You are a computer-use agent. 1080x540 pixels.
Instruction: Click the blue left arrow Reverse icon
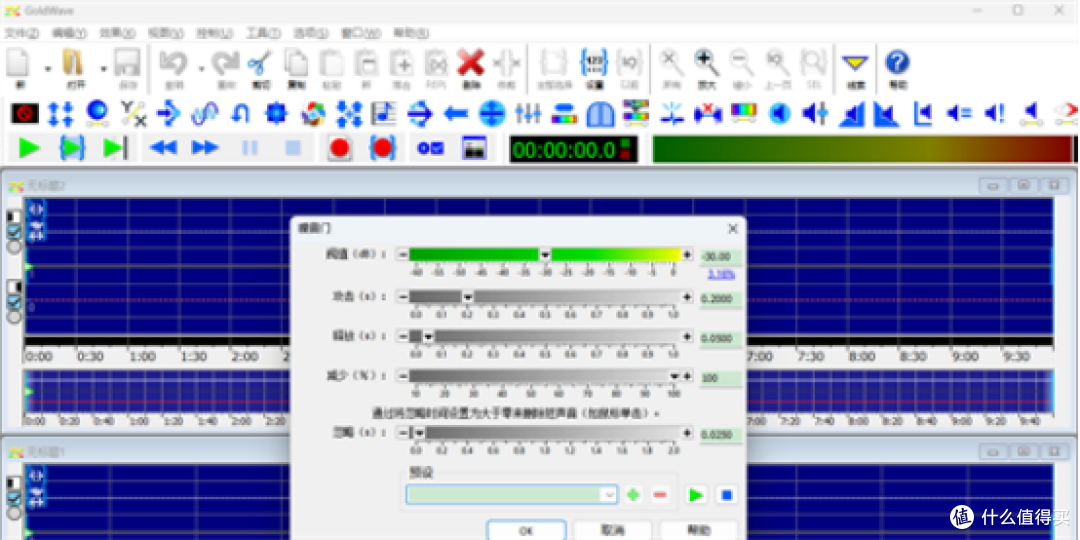(x=456, y=113)
